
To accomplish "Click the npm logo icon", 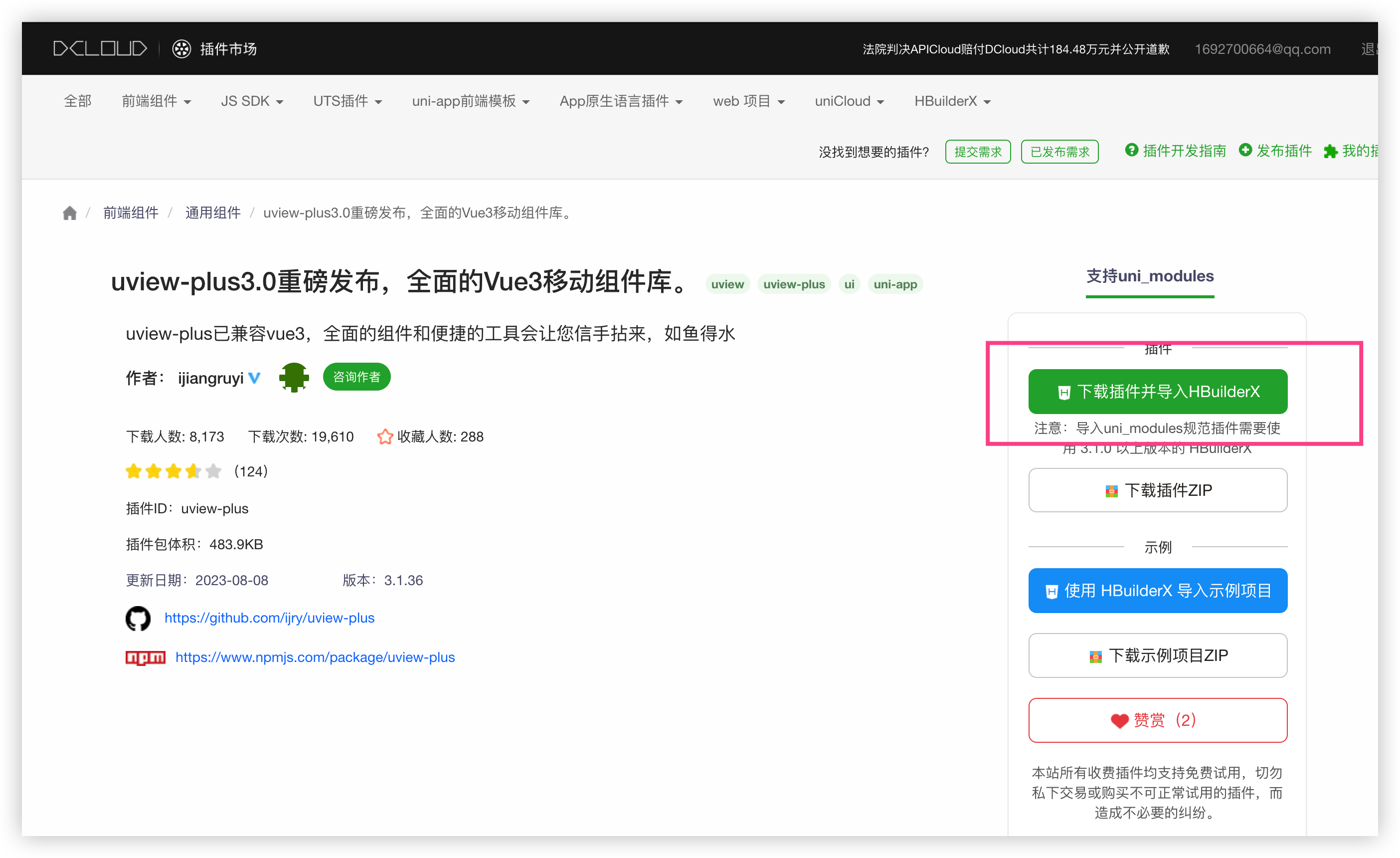I will (146, 657).
